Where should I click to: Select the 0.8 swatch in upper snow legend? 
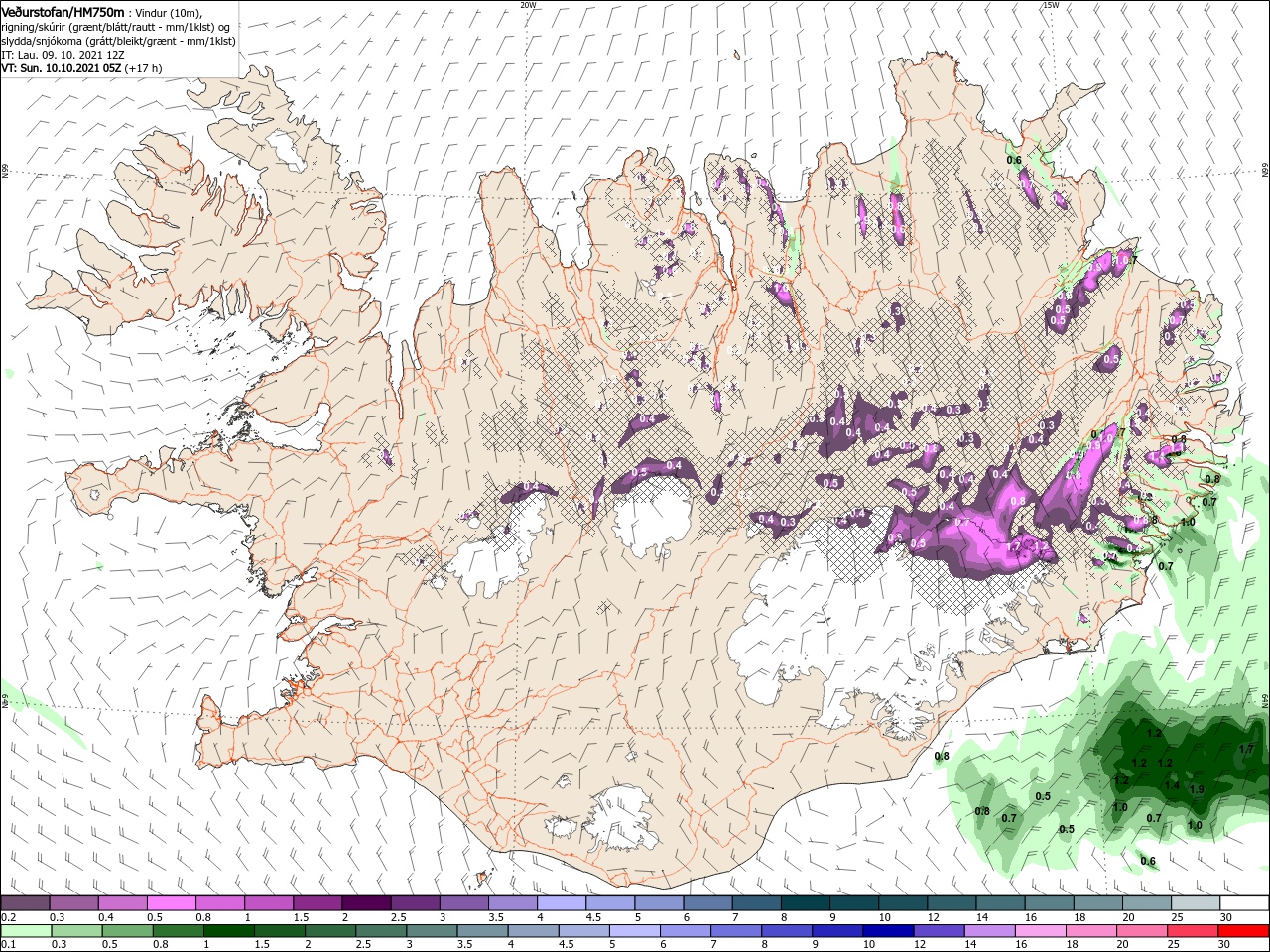point(220,903)
